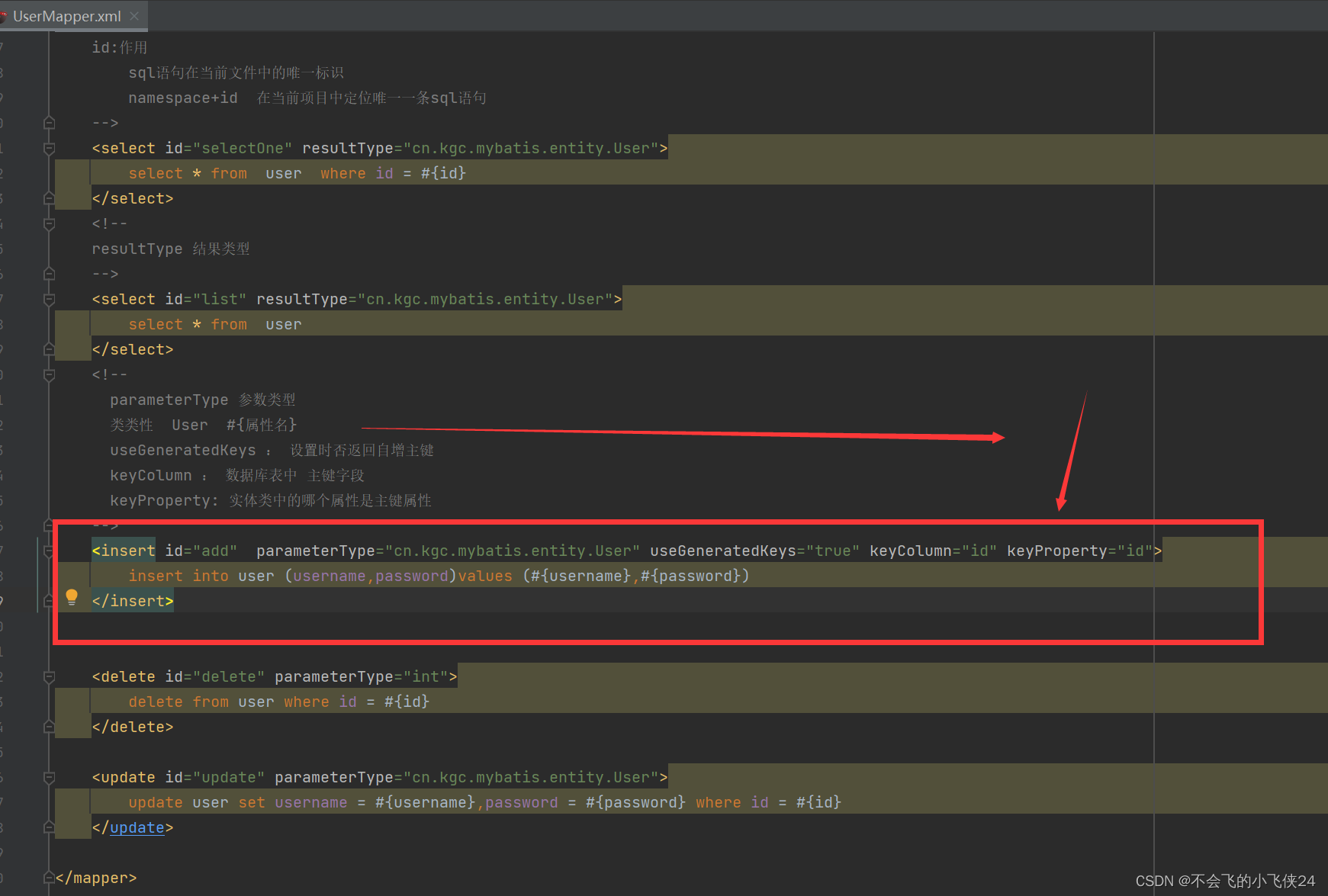
Task: Collapse the list select tag fold marker
Action: [49, 299]
